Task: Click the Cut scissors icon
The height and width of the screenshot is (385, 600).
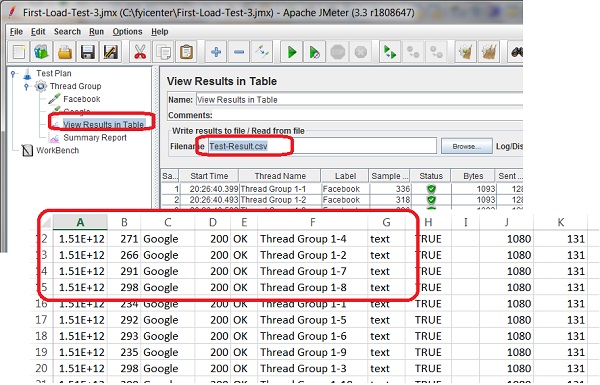Action: point(140,52)
